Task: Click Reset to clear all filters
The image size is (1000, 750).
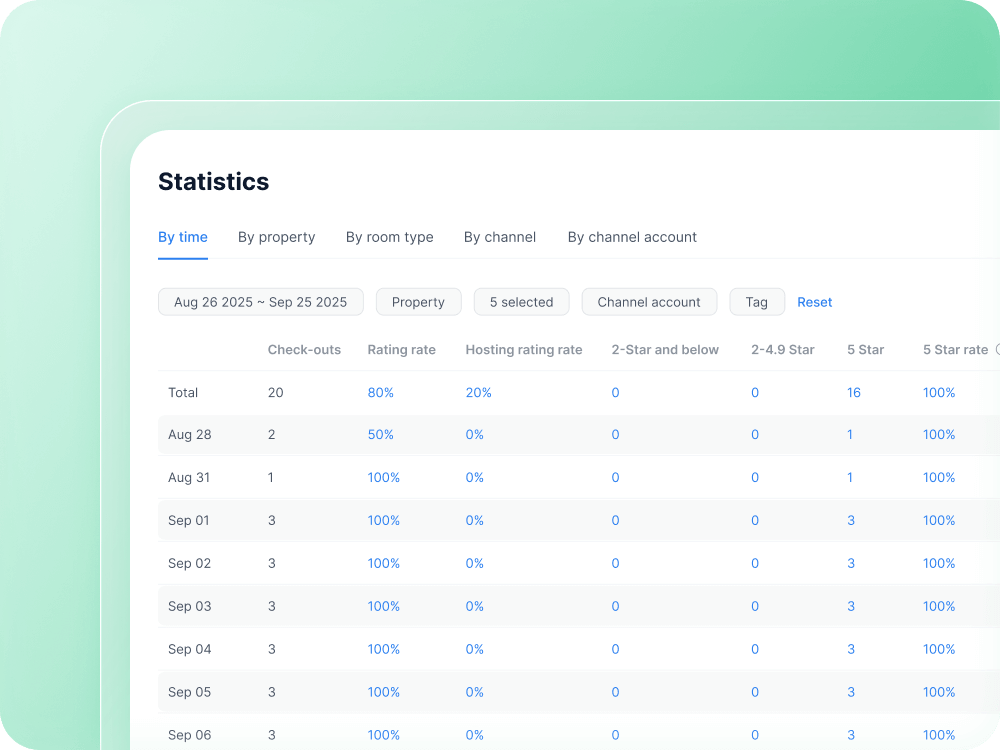Action: pos(814,301)
